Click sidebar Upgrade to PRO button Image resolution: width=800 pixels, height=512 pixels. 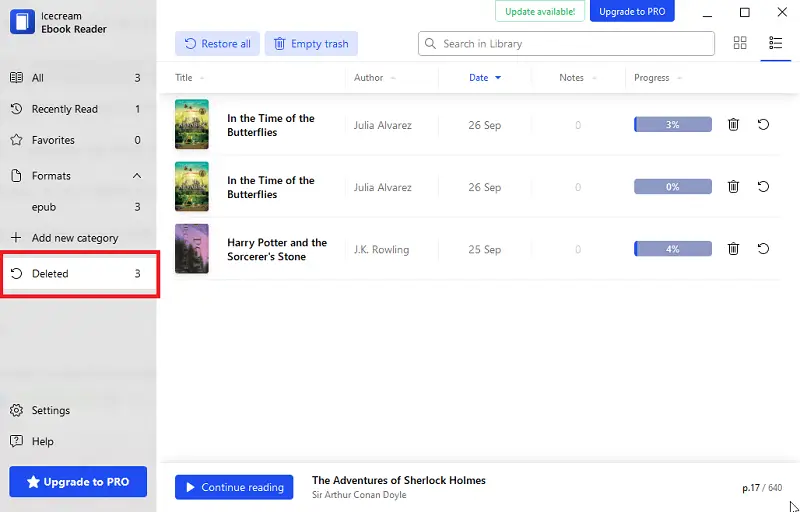[78, 481]
